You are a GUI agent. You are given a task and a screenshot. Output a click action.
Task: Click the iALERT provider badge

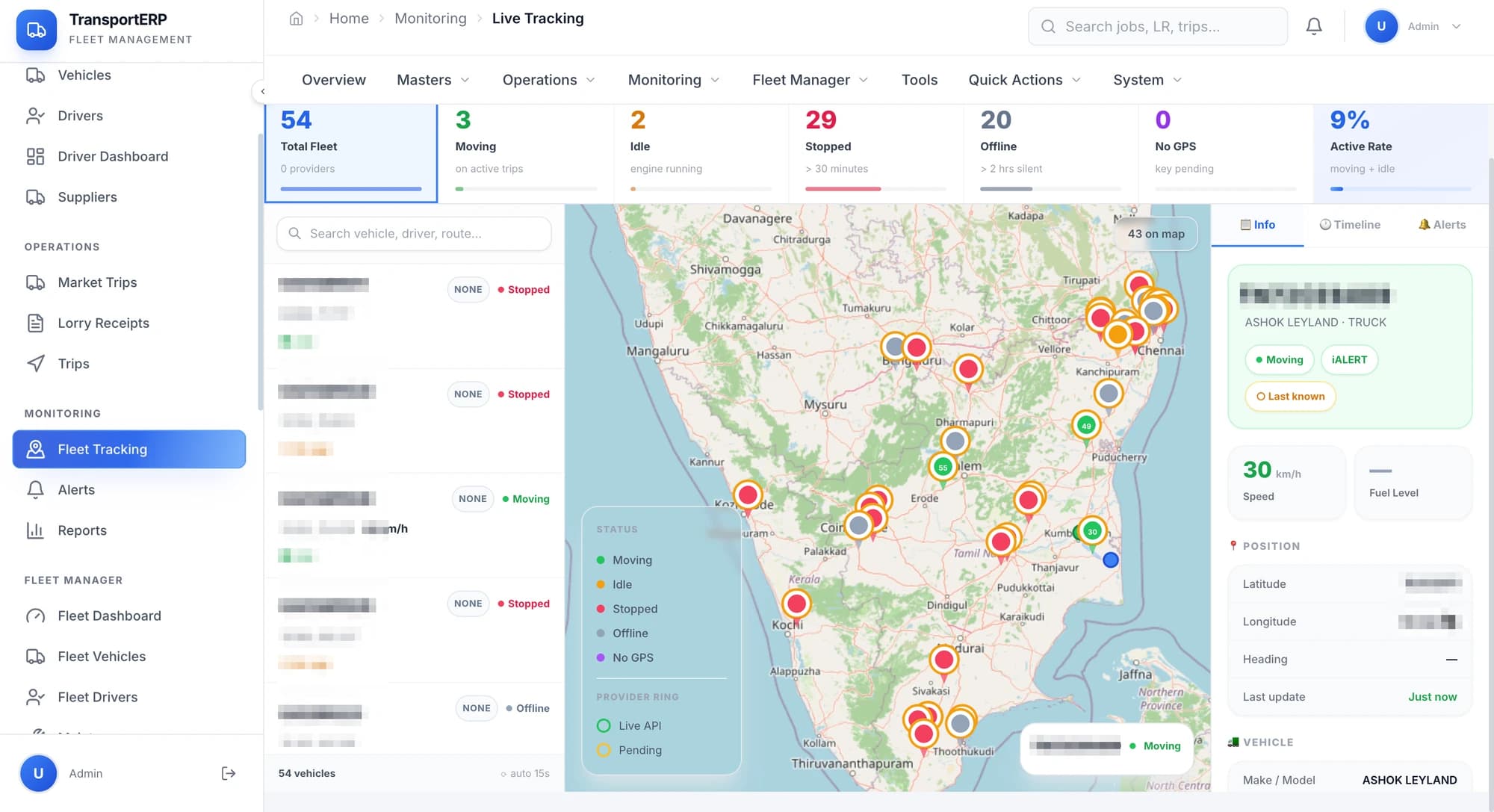tap(1349, 359)
